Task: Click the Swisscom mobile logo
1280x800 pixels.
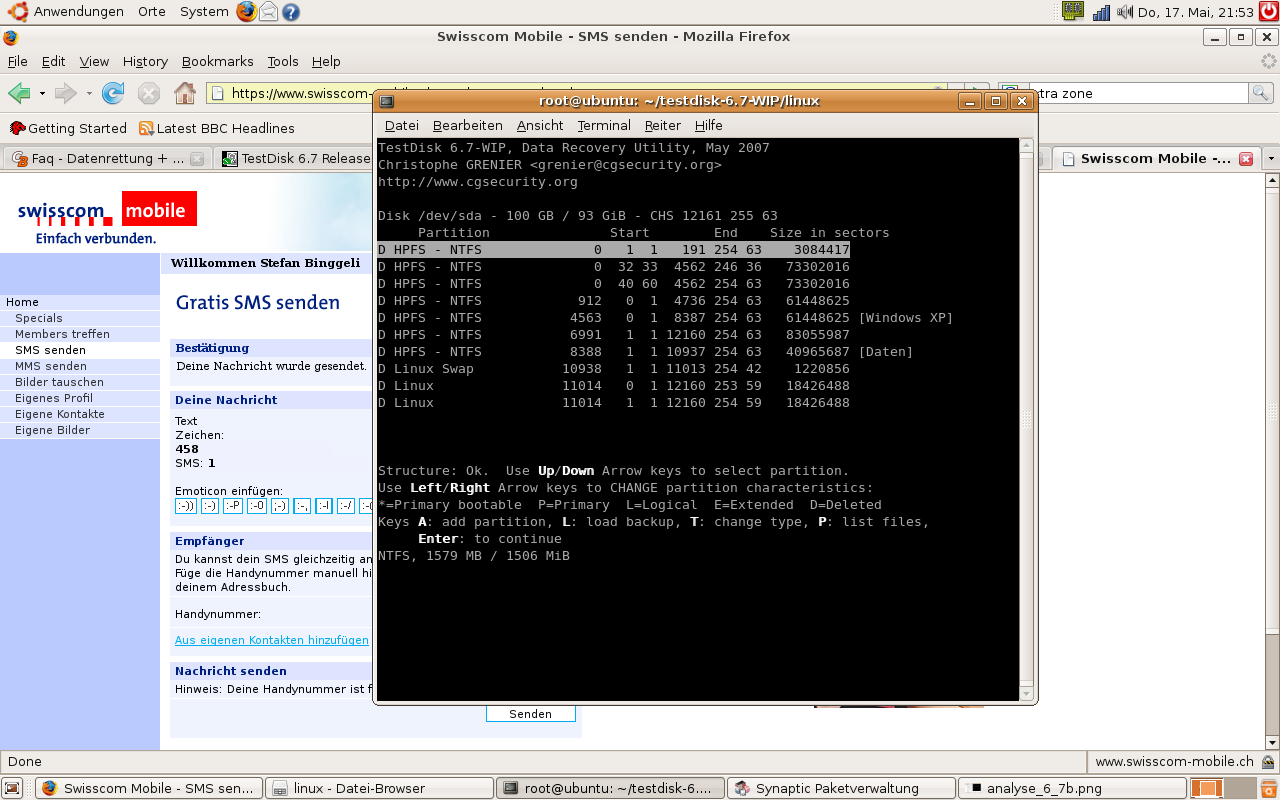Action: pyautogui.click(x=107, y=219)
